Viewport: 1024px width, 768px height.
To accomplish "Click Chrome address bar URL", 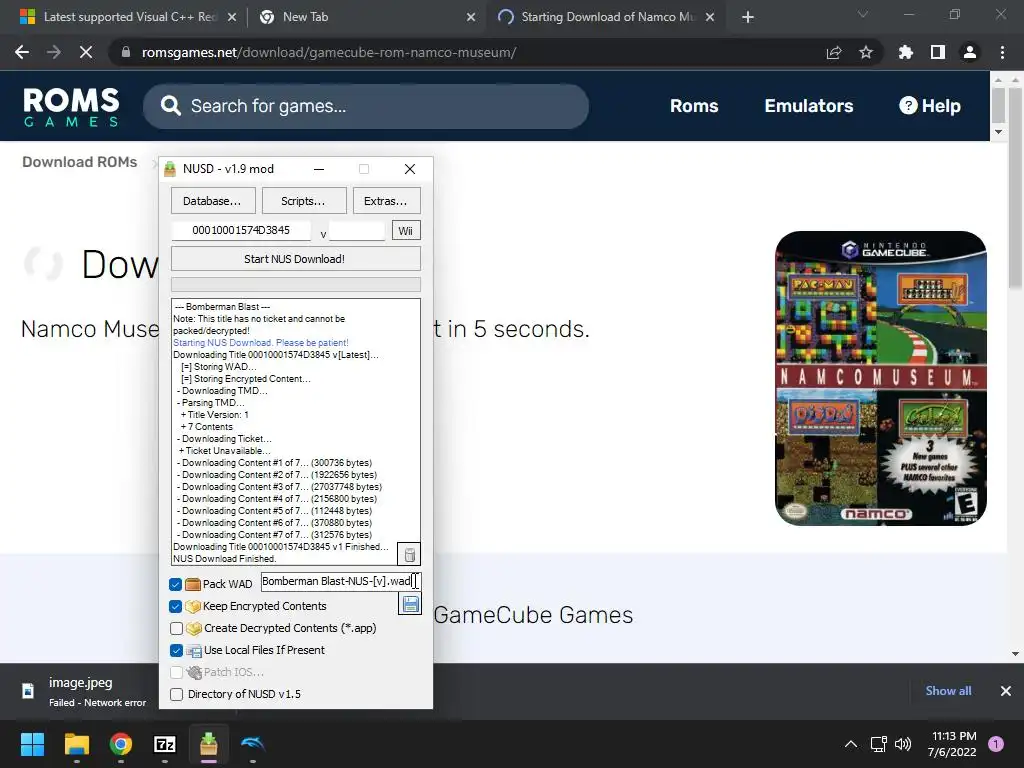I will click(x=328, y=52).
